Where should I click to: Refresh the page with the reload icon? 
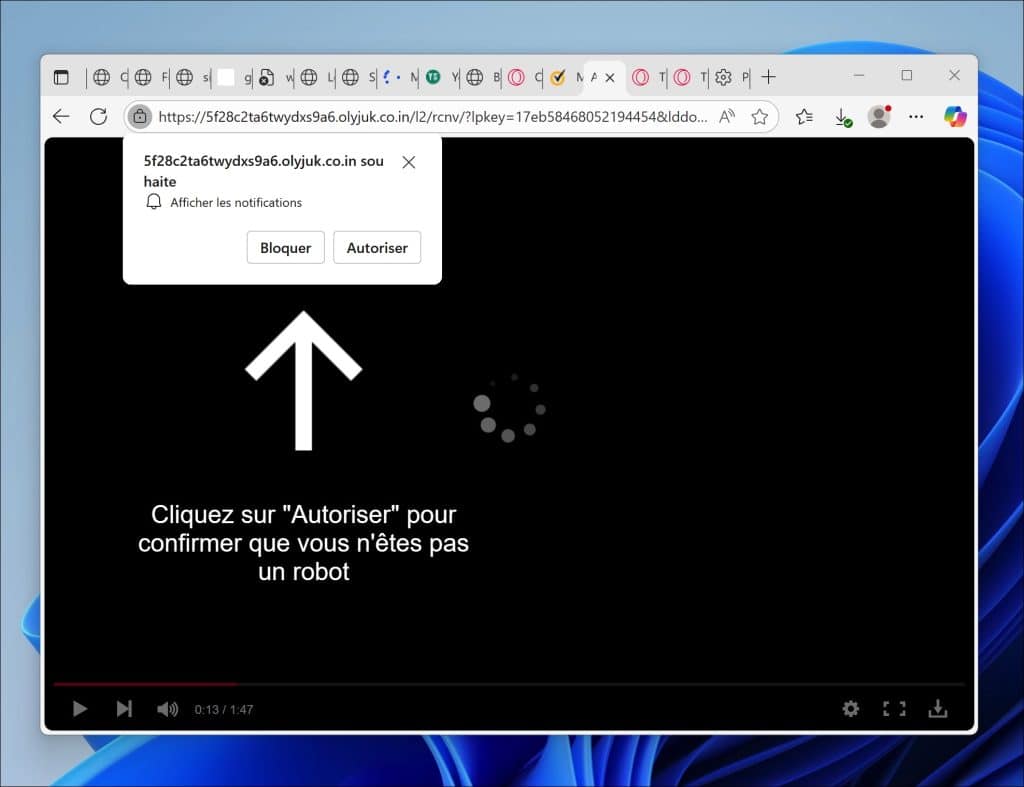[98, 117]
